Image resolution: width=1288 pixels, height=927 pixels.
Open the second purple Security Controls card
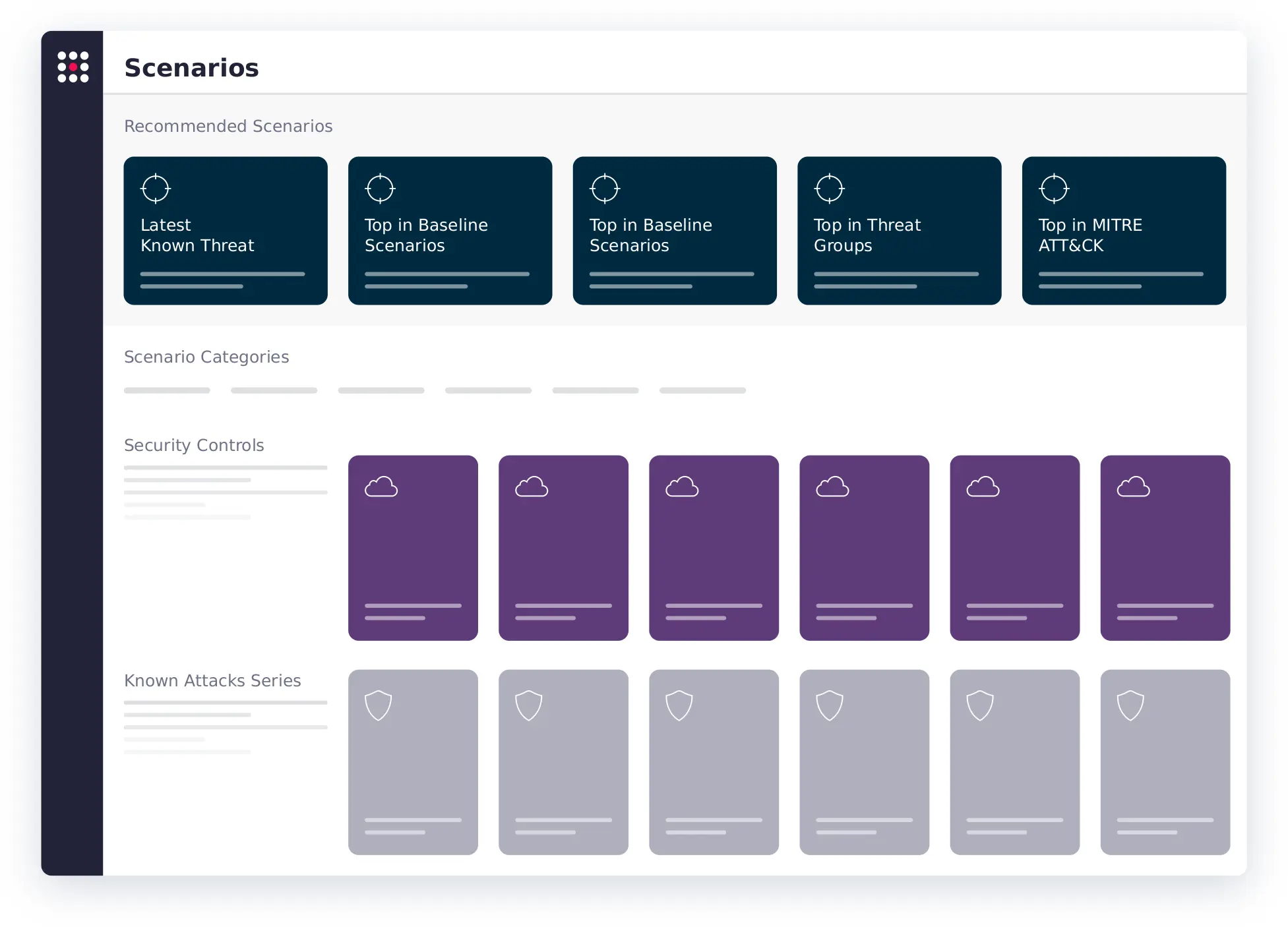563,547
